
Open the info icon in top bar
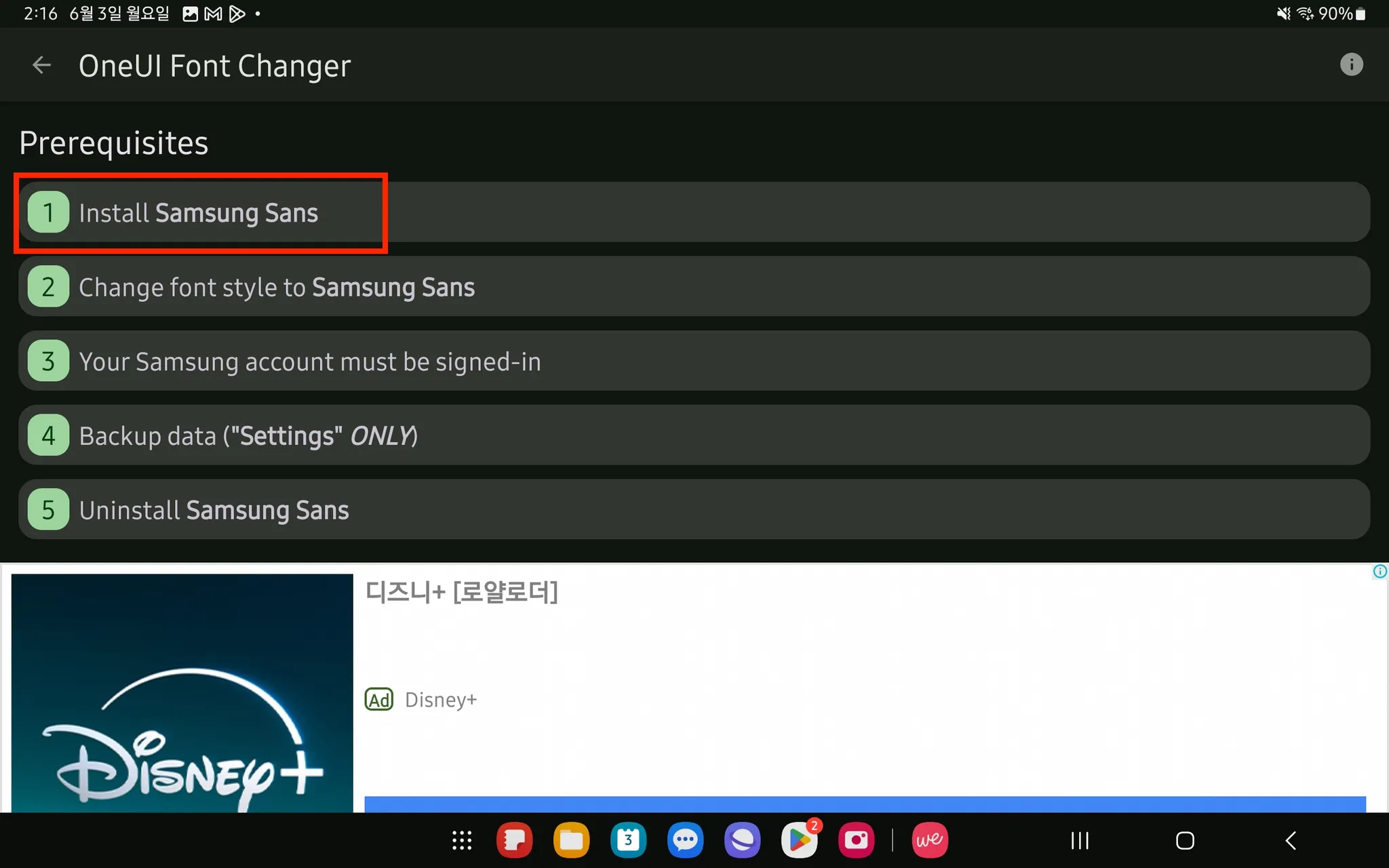click(1351, 65)
